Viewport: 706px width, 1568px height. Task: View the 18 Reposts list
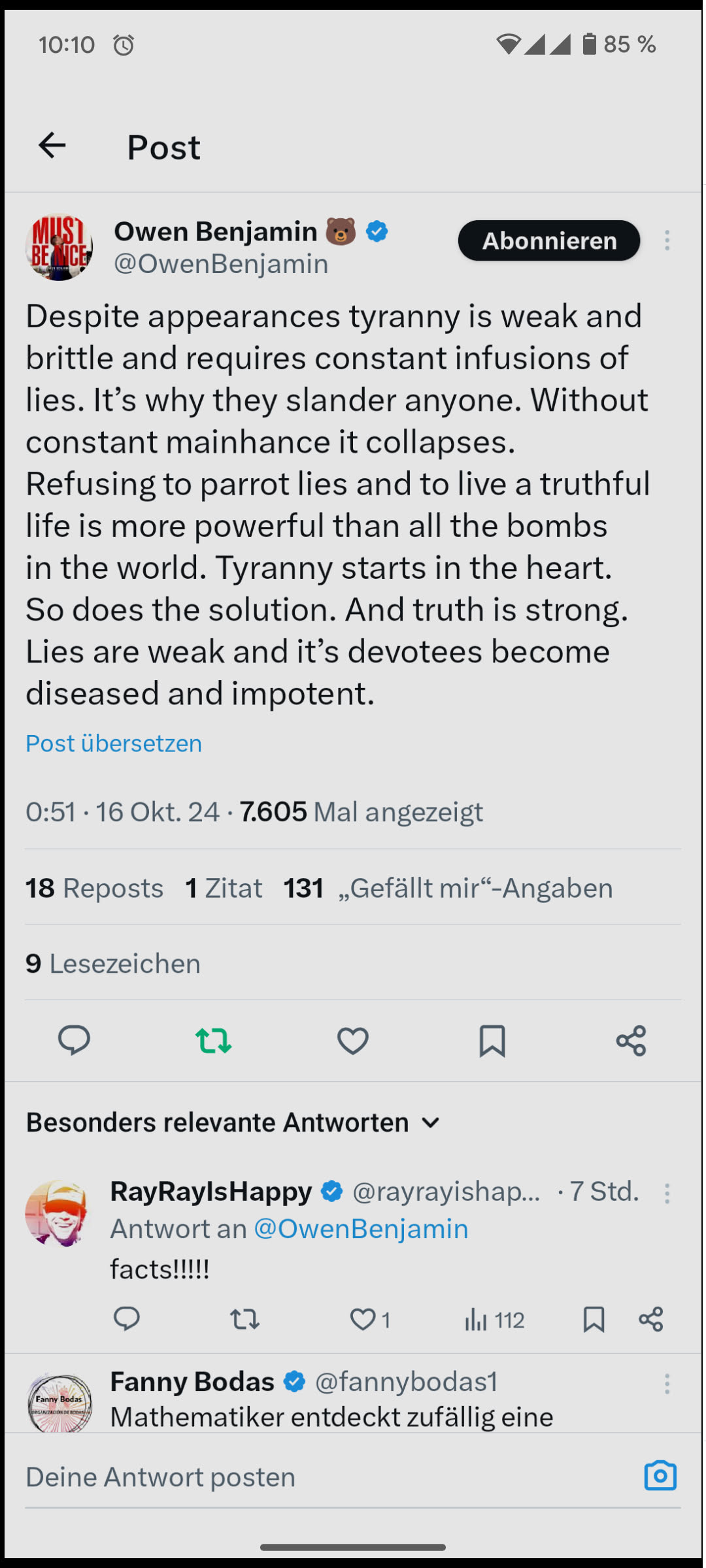tap(95, 888)
